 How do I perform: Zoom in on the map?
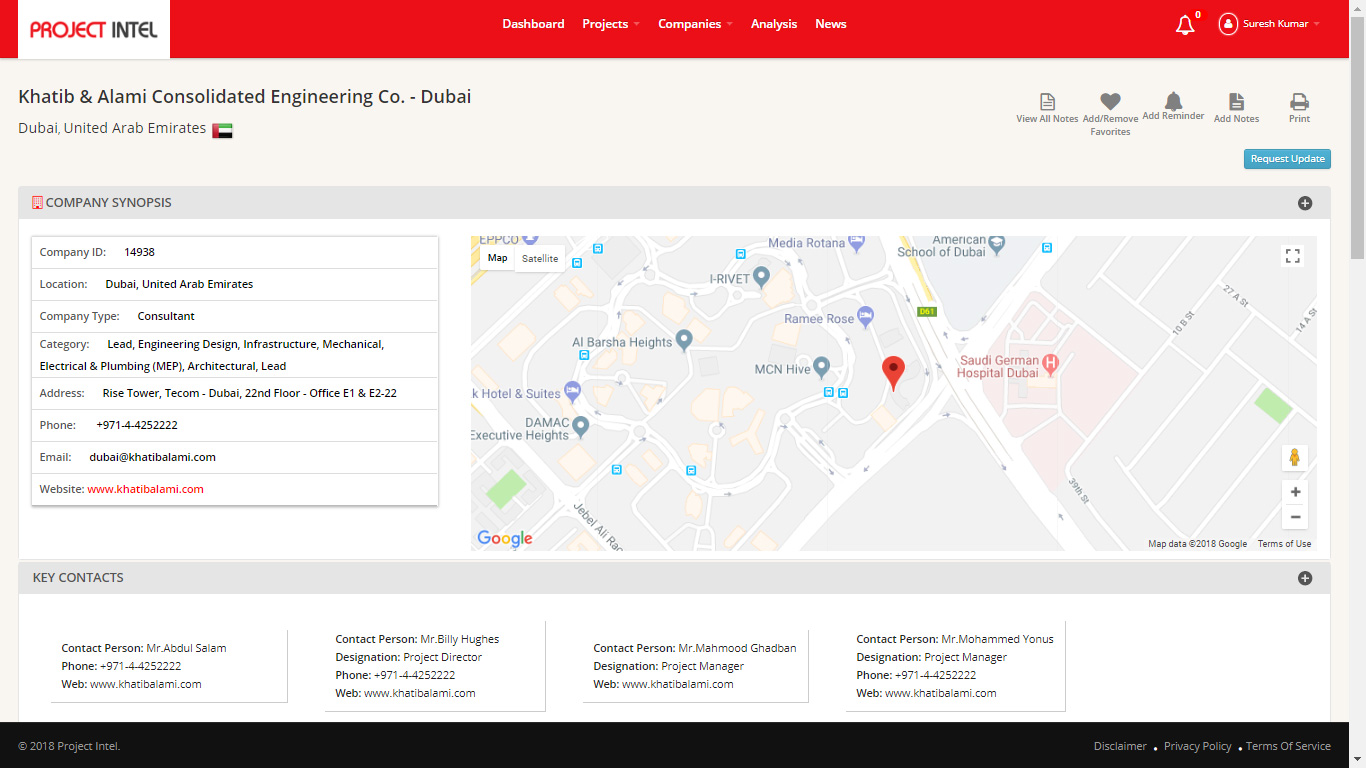coord(1295,492)
